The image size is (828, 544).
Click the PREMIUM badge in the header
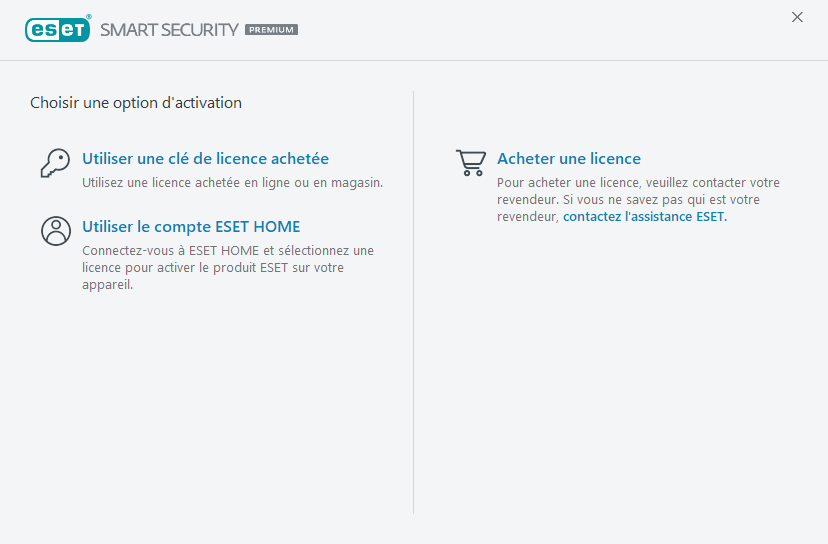click(271, 30)
